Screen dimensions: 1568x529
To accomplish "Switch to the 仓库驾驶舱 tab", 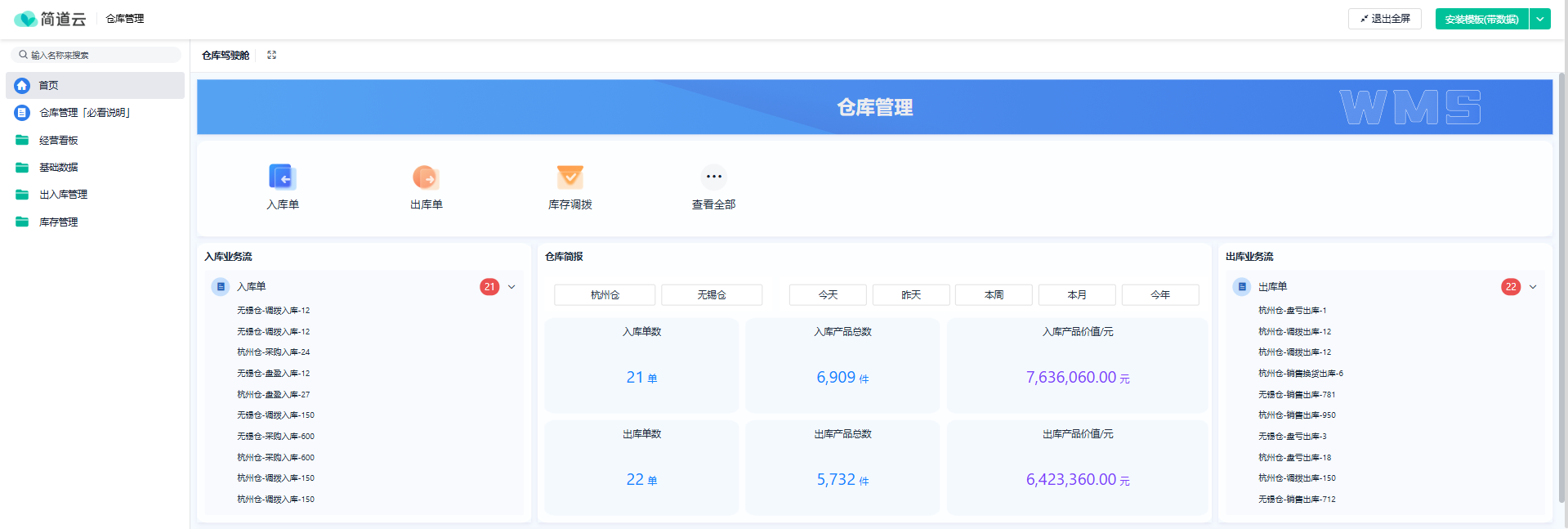I will pyautogui.click(x=226, y=56).
